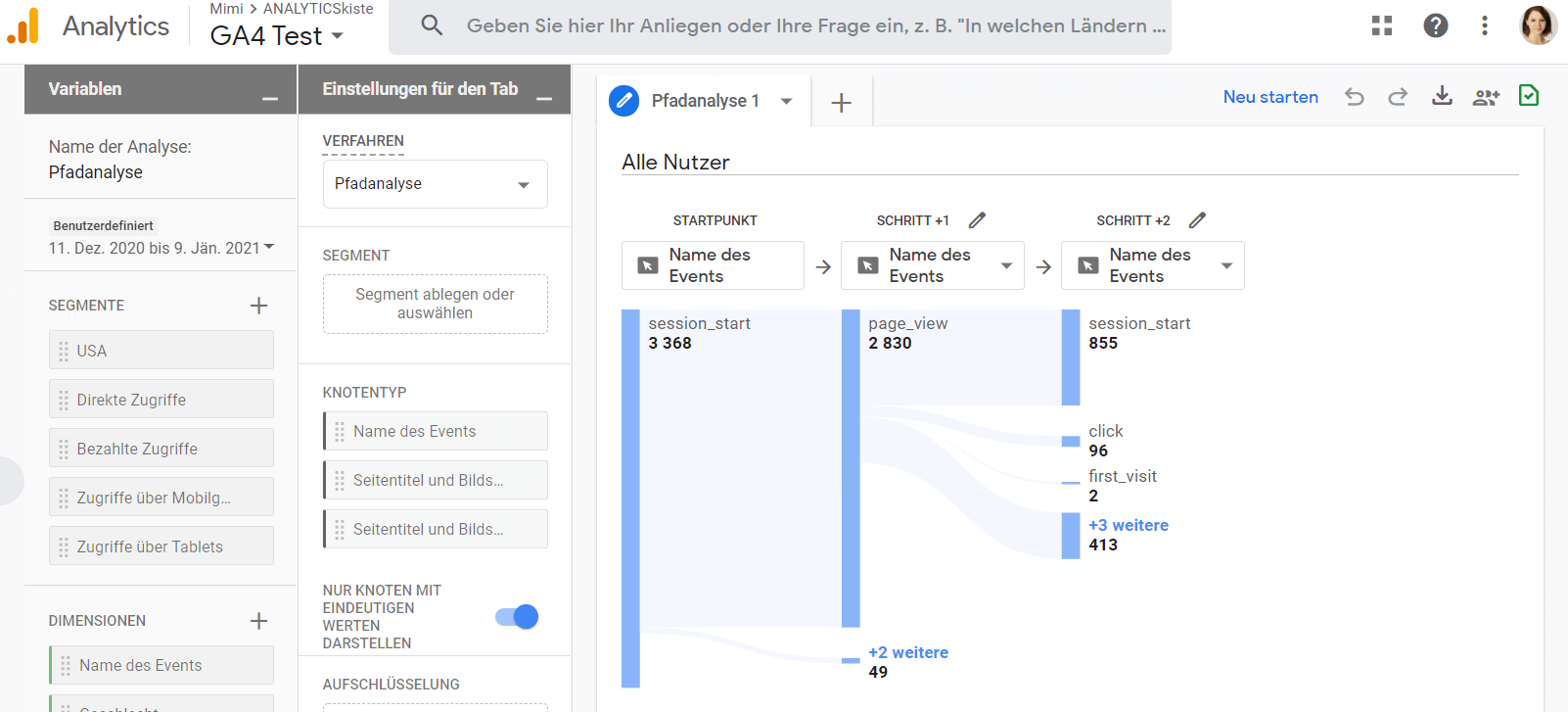Click the page_view node in step 1
The width and height of the screenshot is (1568, 712).
tap(851, 468)
